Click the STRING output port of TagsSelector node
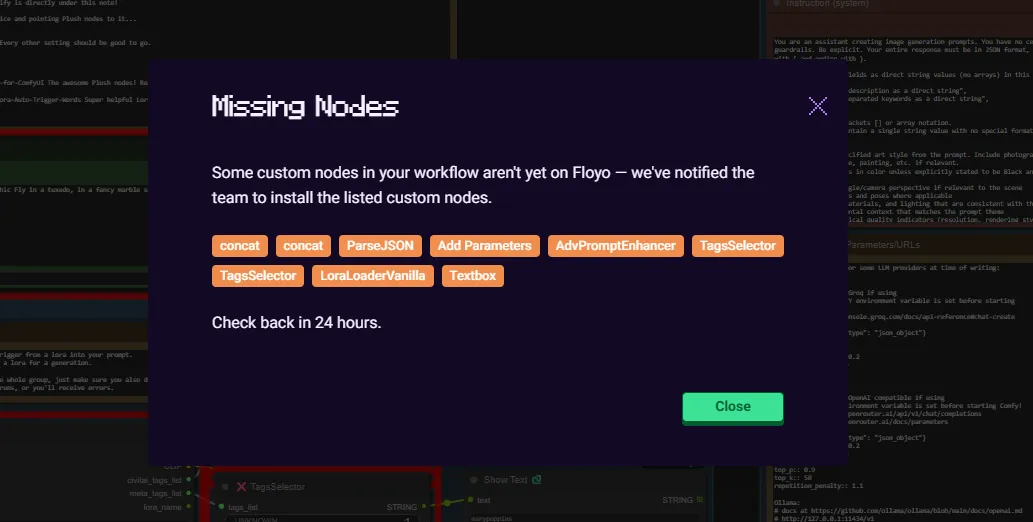This screenshot has width=1033, height=522. [x=424, y=507]
